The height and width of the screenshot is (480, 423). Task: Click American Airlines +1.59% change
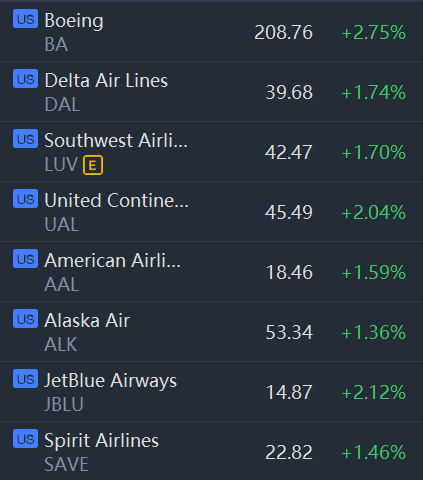coord(373,272)
